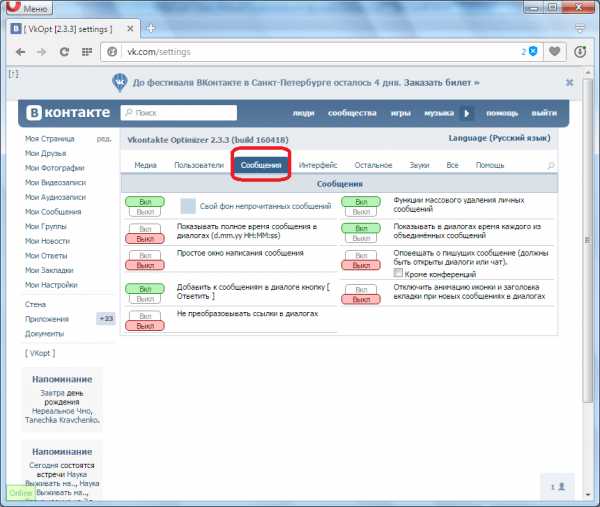Click the Opera Menu button
This screenshot has height=507, width=600.
point(29,7)
